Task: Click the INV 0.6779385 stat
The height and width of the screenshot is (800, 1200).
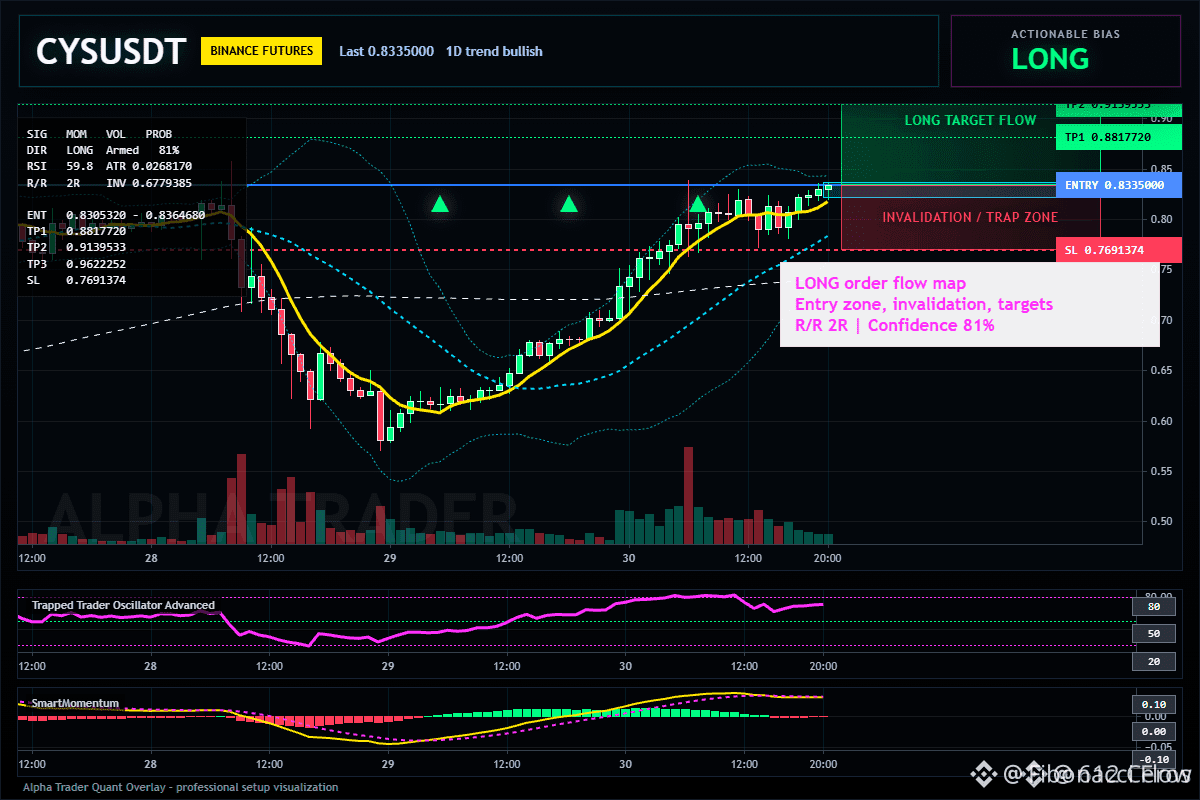Action: (x=149, y=183)
